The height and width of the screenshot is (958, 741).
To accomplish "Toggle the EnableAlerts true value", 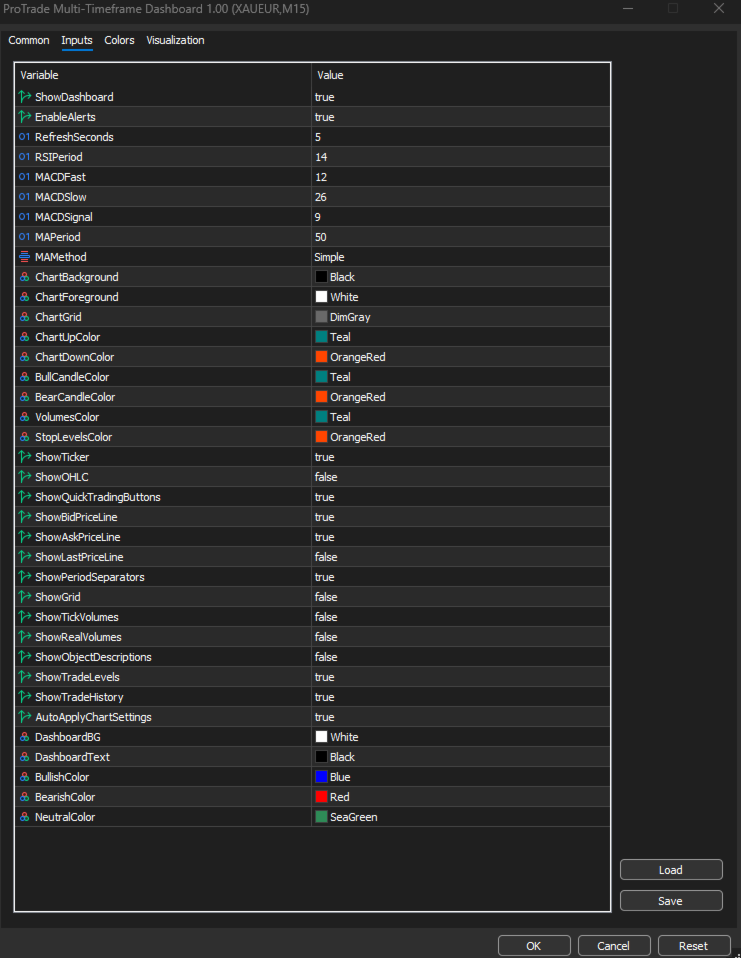I will tap(324, 117).
